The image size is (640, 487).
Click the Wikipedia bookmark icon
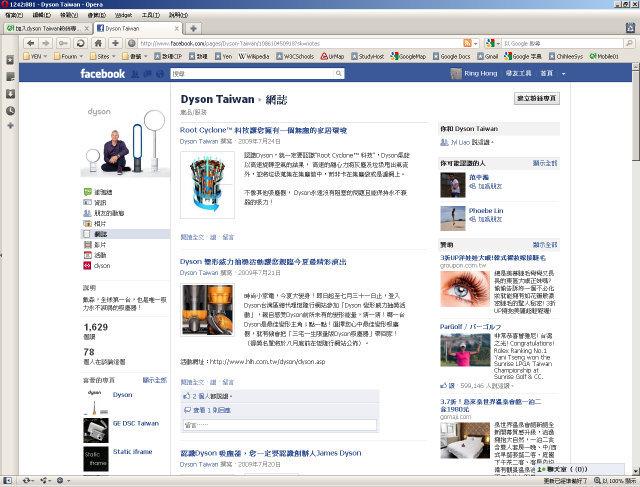pos(242,56)
